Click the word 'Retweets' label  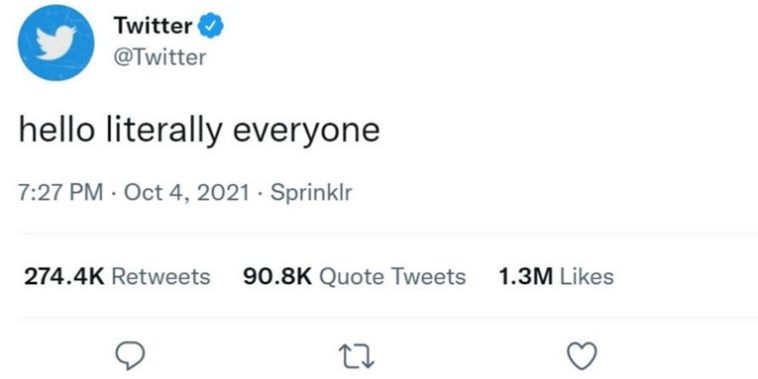[161, 277]
